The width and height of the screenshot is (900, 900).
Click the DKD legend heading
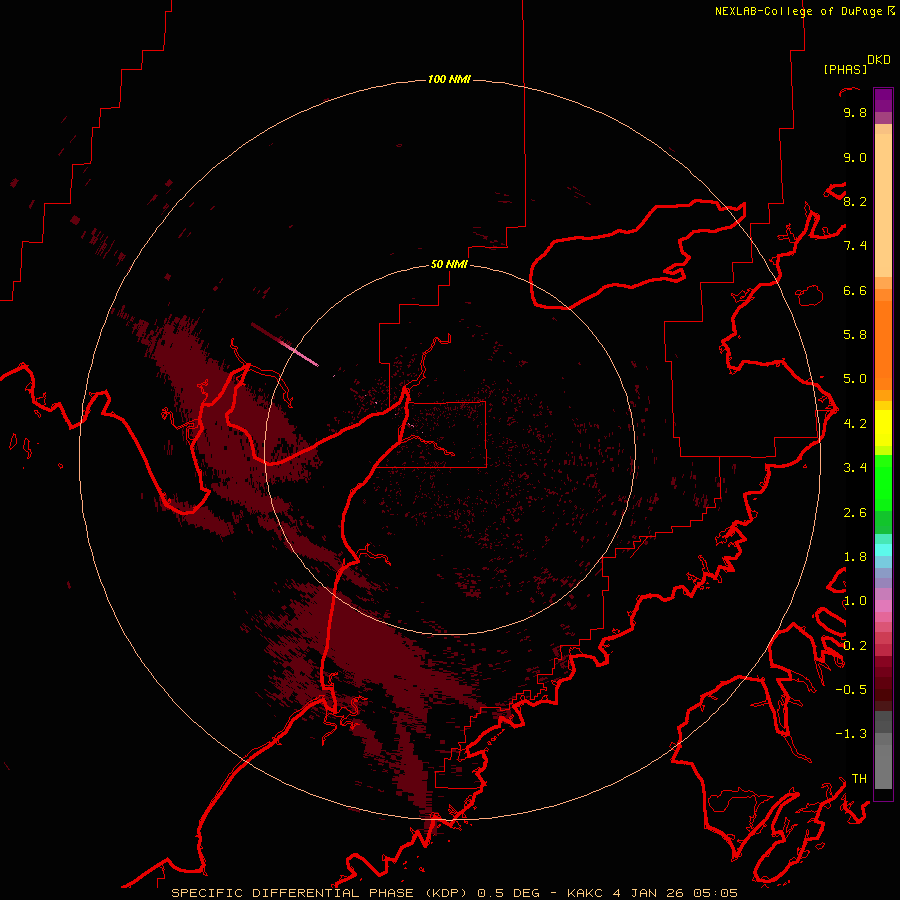point(879,60)
